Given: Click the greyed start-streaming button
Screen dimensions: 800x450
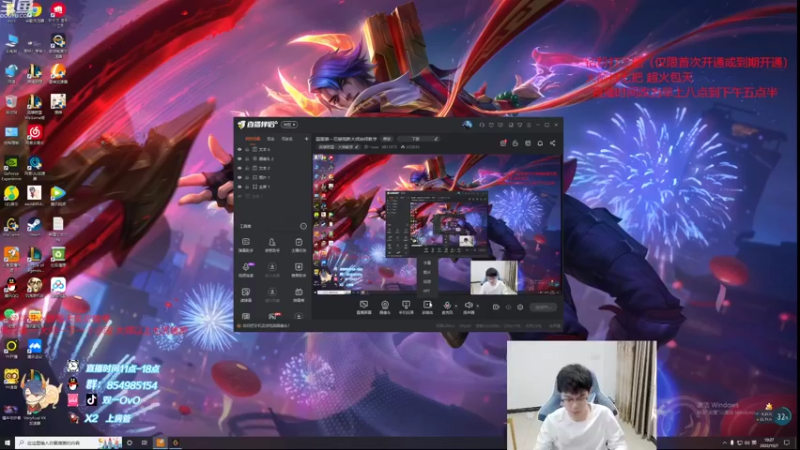Looking at the screenshot, I should coord(542,307).
